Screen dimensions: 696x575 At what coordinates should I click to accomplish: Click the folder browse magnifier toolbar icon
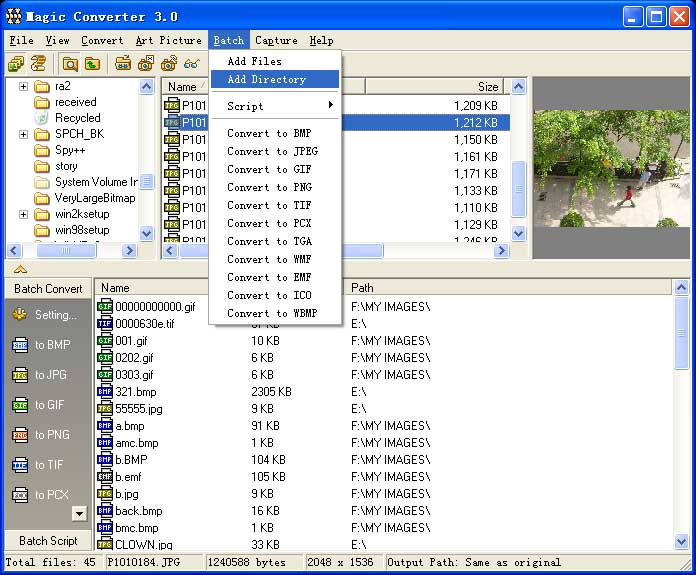coord(70,63)
